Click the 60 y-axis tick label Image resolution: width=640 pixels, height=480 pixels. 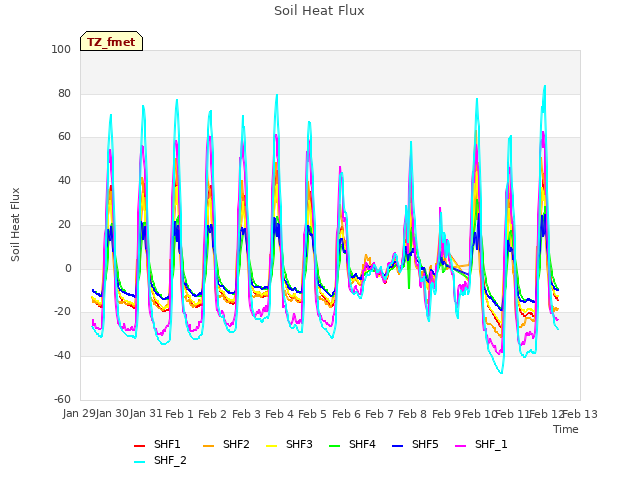click(x=64, y=137)
